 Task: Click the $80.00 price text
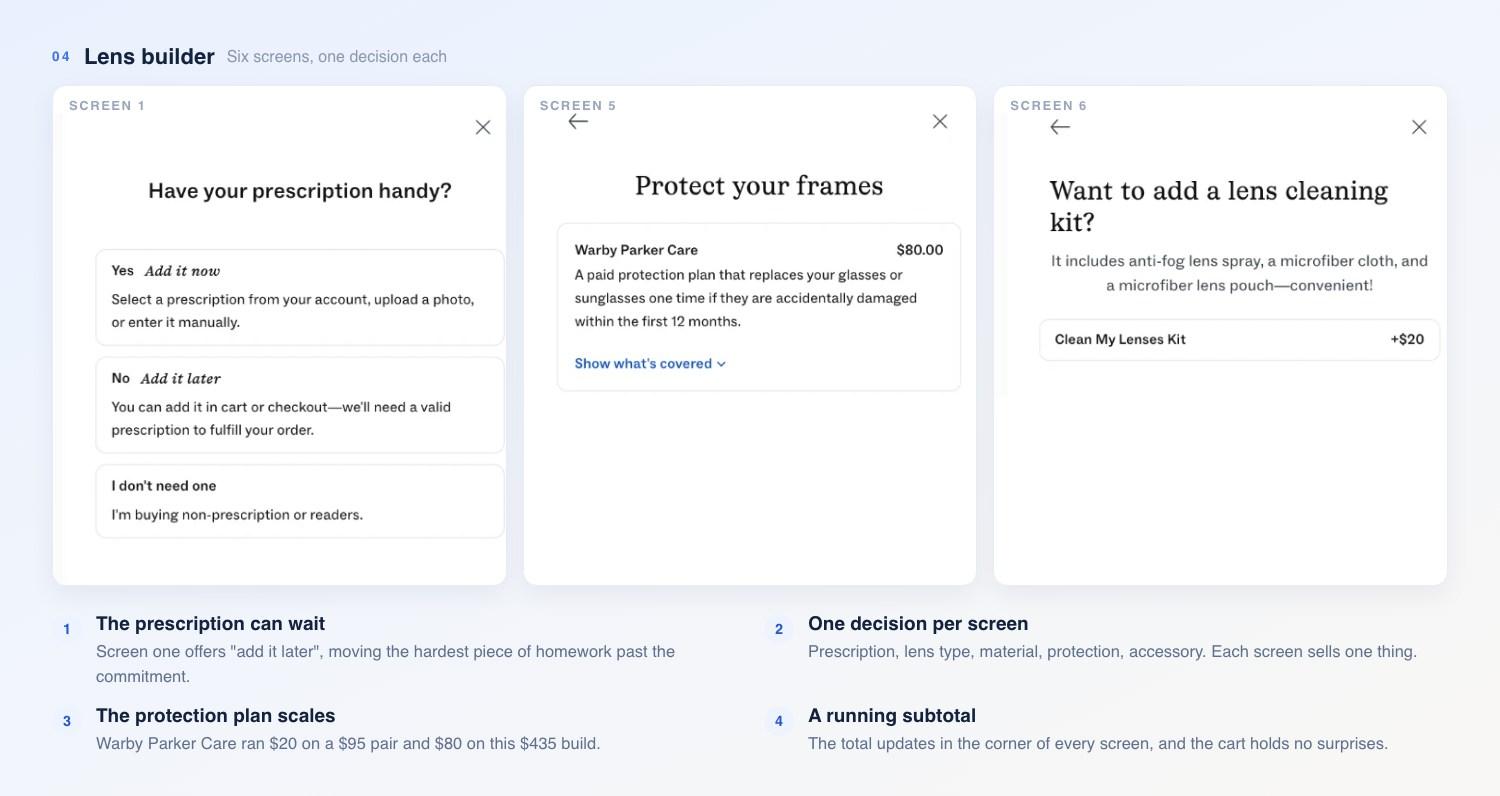click(x=920, y=250)
